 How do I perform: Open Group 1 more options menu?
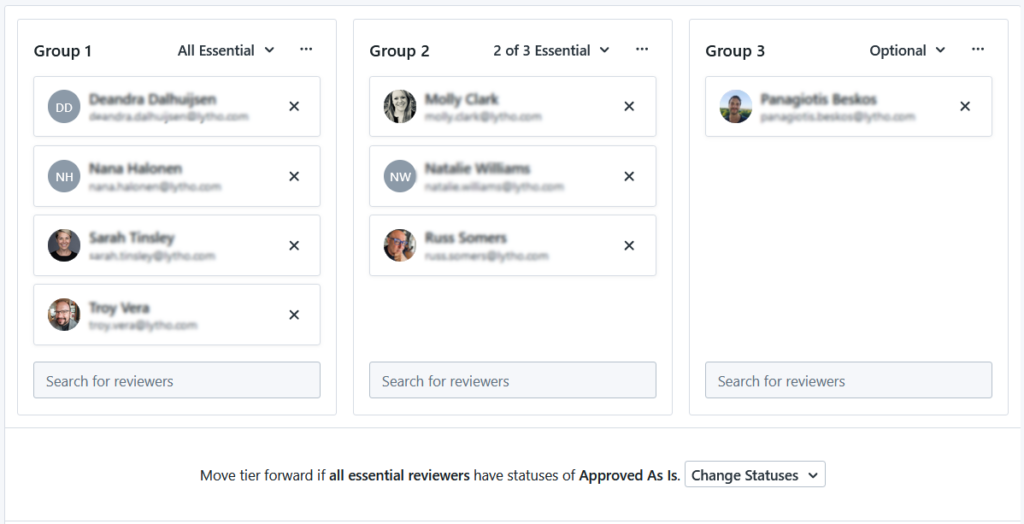306,50
